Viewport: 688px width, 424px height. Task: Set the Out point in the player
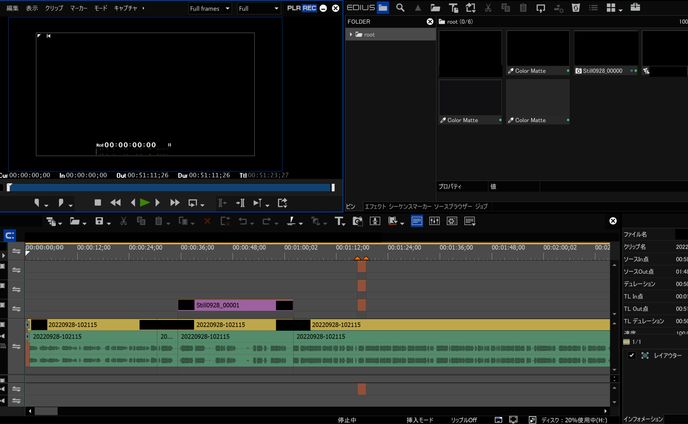[61, 203]
